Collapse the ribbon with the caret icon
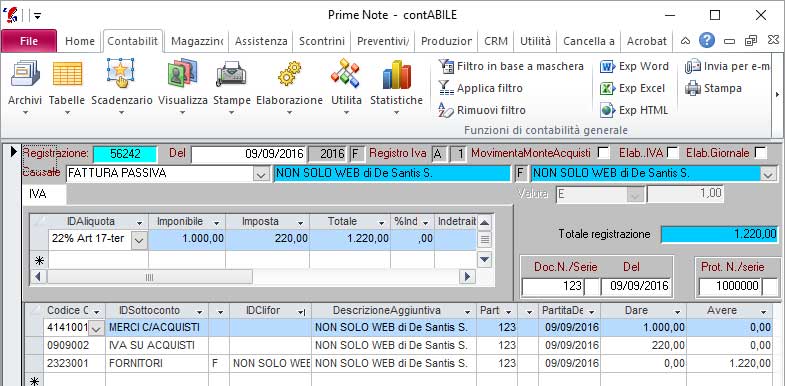 (686, 41)
